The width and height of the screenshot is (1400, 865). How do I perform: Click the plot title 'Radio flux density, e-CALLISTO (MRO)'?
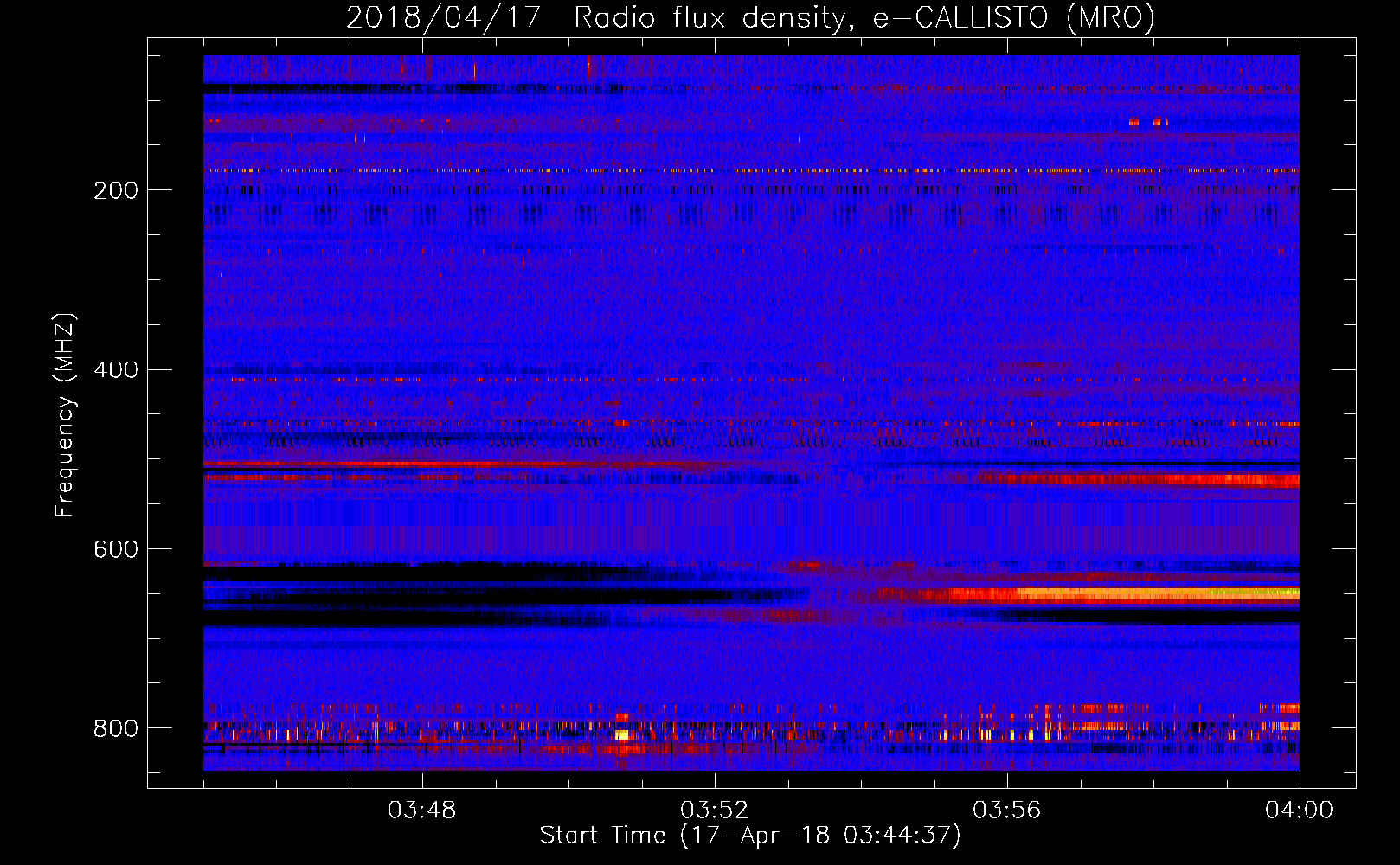(x=864, y=17)
